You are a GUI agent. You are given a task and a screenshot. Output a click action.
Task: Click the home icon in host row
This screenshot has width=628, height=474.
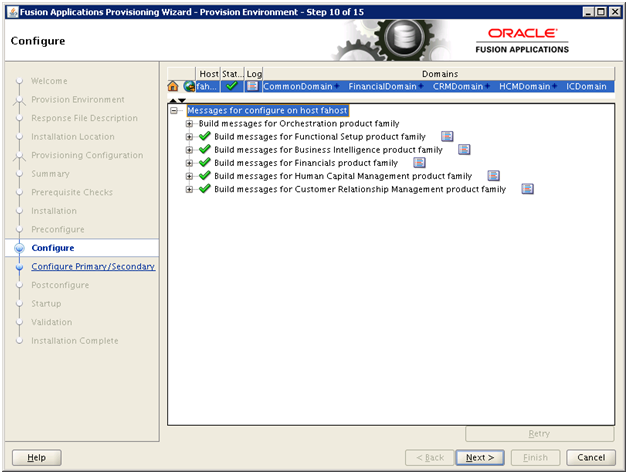[173, 86]
